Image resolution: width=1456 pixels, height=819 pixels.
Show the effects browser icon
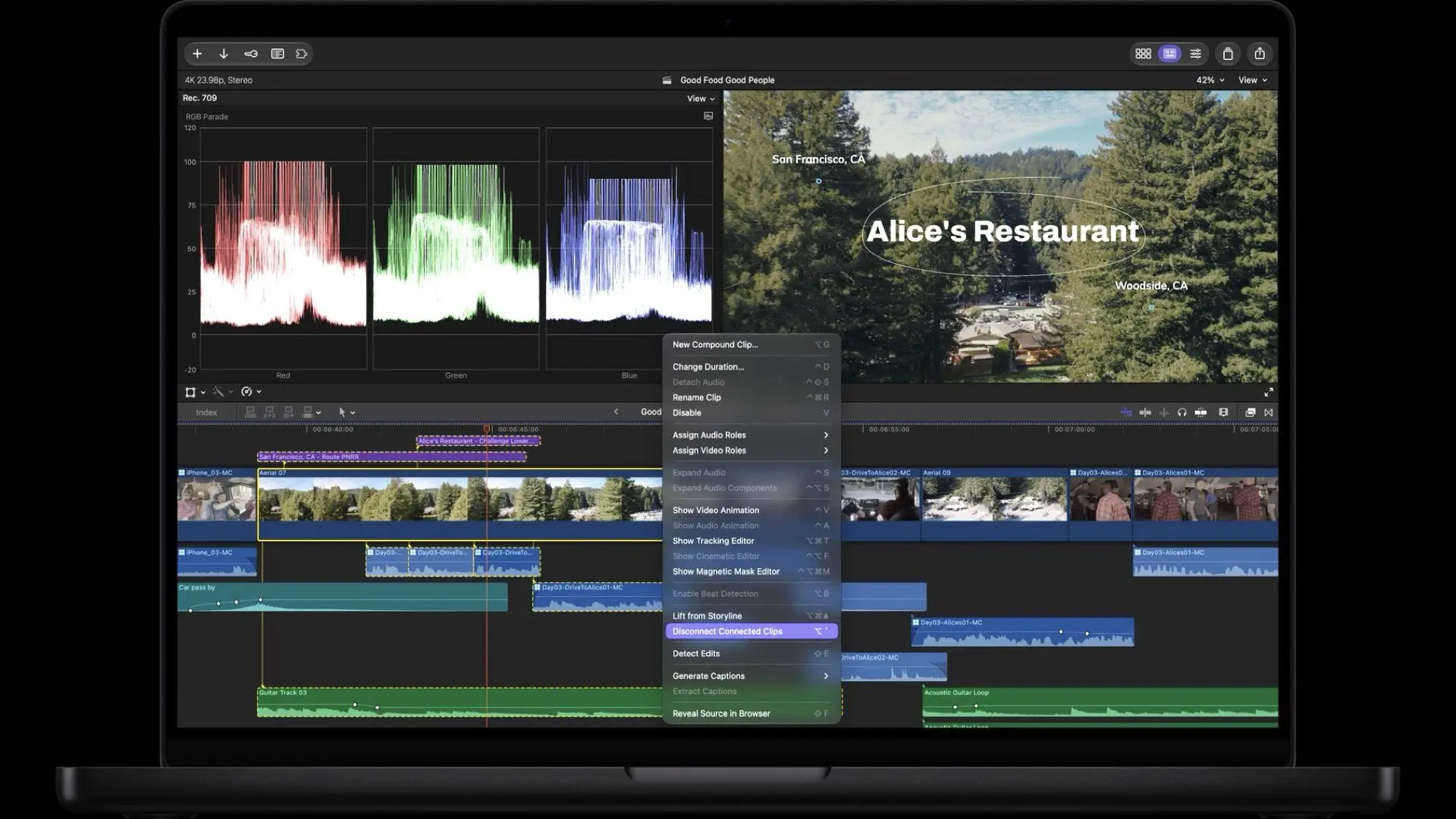[1250, 413]
